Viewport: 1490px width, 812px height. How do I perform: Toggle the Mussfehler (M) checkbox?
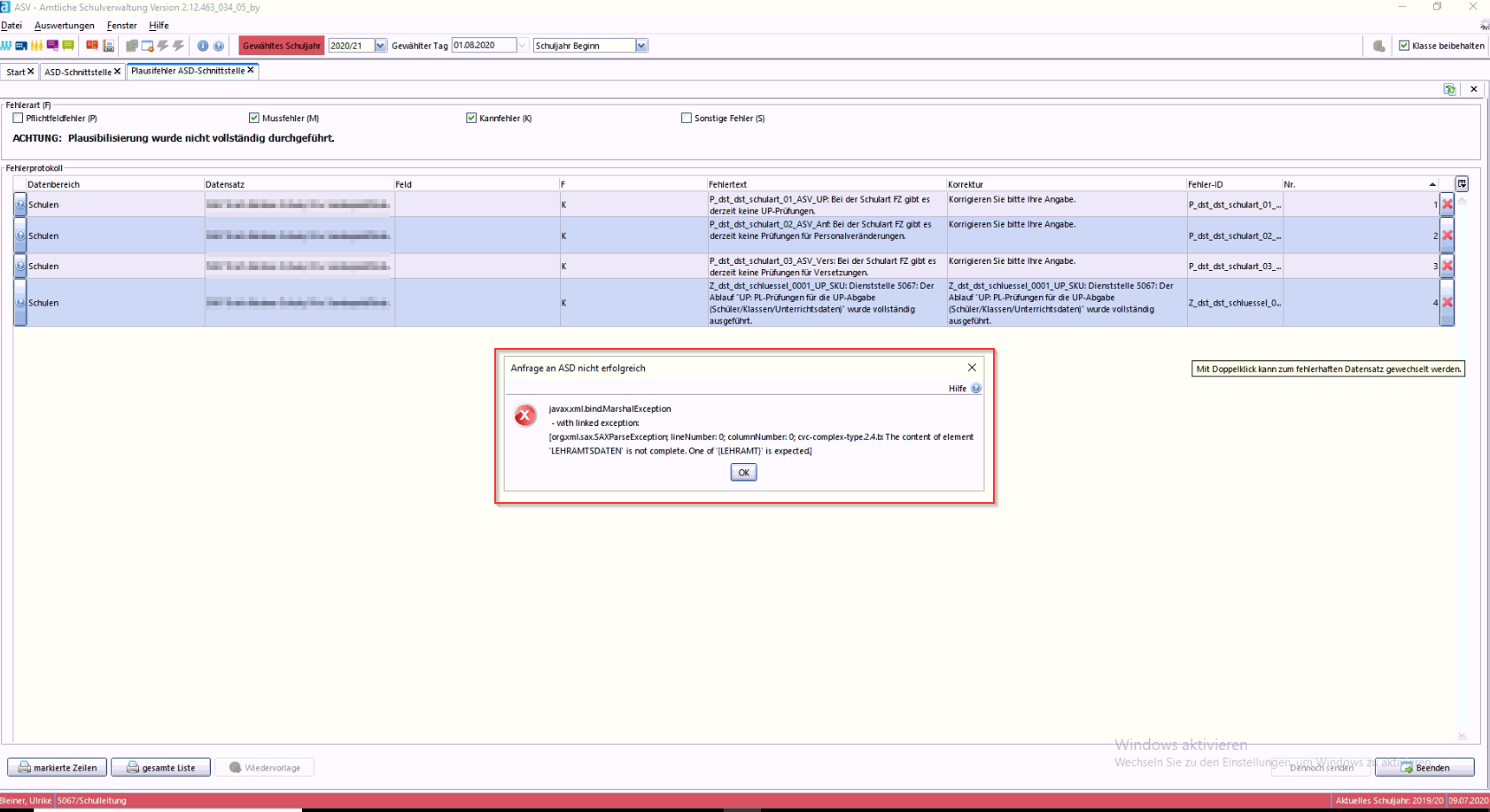(x=254, y=118)
